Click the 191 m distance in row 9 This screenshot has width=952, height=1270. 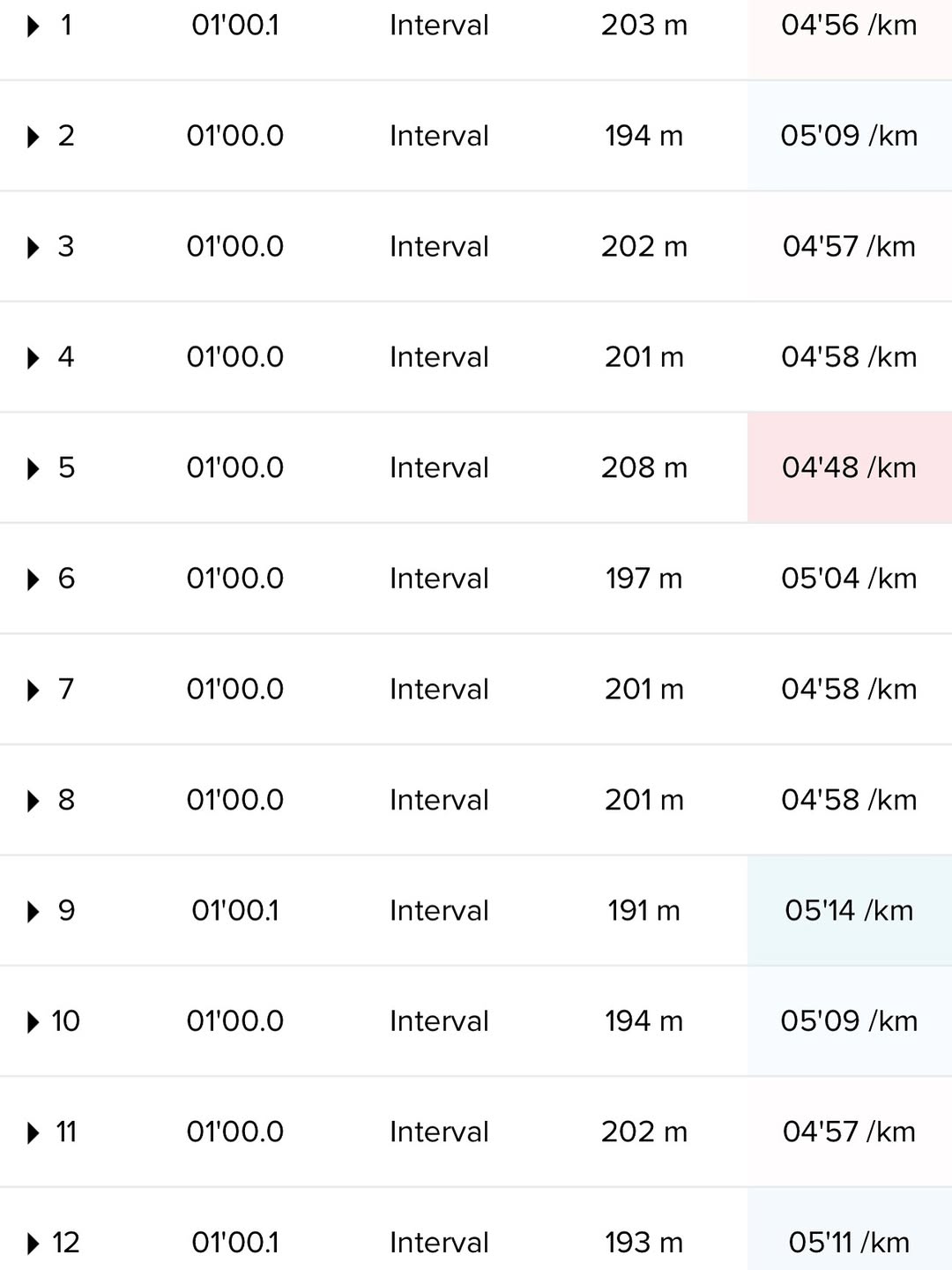[644, 910]
